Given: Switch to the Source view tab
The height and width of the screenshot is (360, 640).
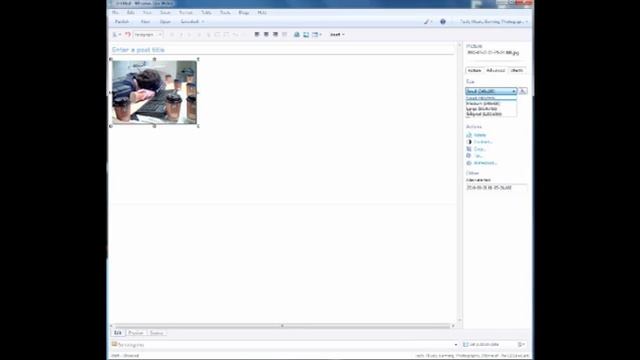Looking at the screenshot, I should (x=156, y=333).
